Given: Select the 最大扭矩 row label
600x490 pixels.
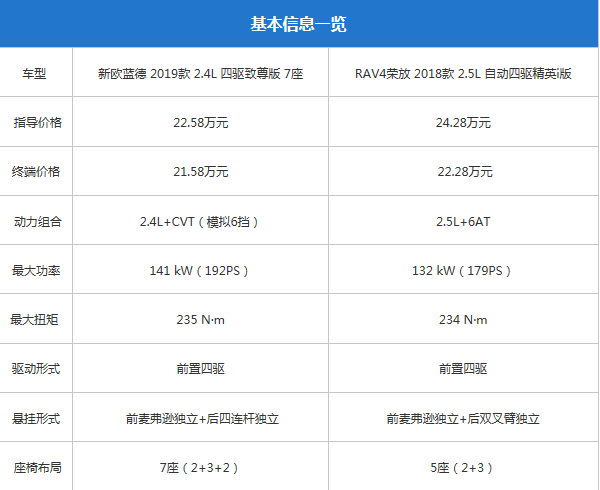Looking at the screenshot, I should coord(34,319).
